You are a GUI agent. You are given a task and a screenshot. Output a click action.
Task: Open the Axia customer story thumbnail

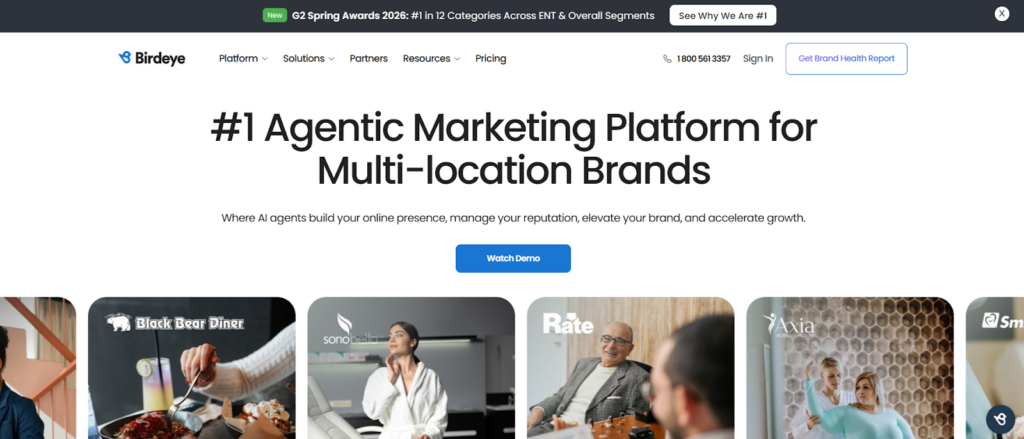(850, 368)
